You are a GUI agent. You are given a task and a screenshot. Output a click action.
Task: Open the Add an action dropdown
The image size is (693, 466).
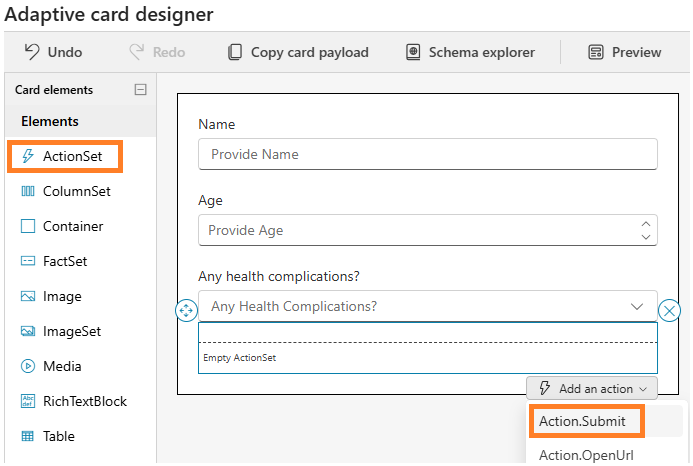point(592,388)
